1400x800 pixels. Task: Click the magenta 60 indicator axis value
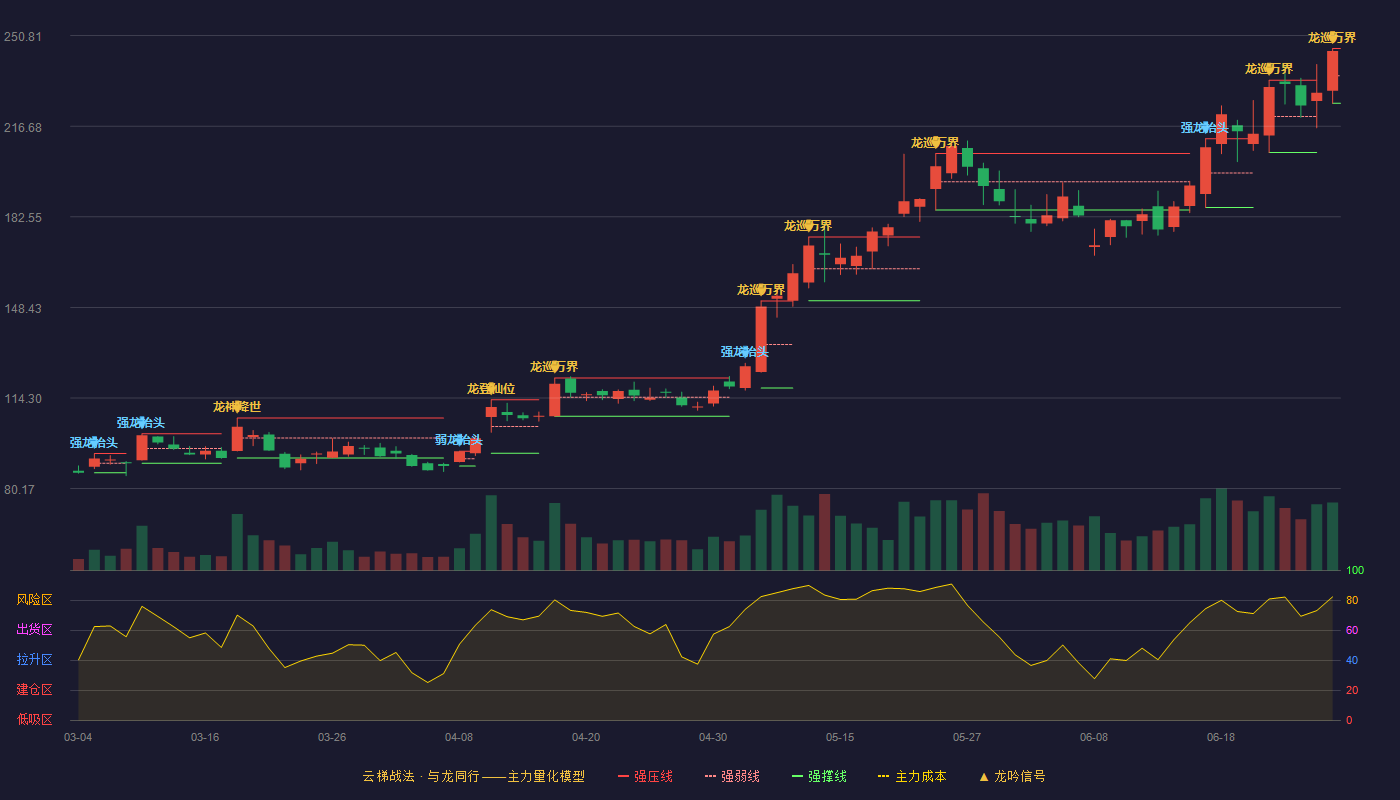[1352, 630]
